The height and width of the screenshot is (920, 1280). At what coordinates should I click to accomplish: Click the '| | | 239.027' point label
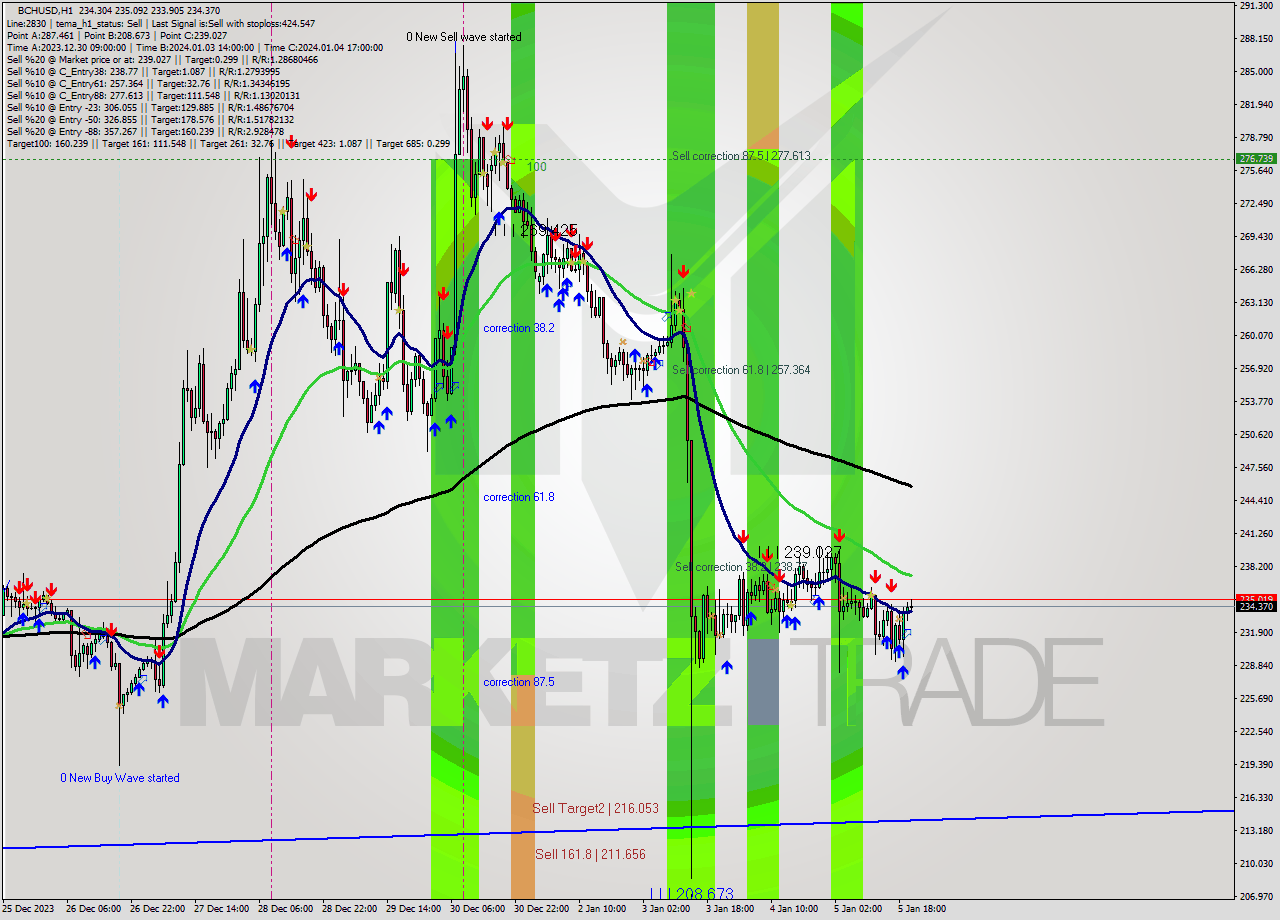[799, 552]
